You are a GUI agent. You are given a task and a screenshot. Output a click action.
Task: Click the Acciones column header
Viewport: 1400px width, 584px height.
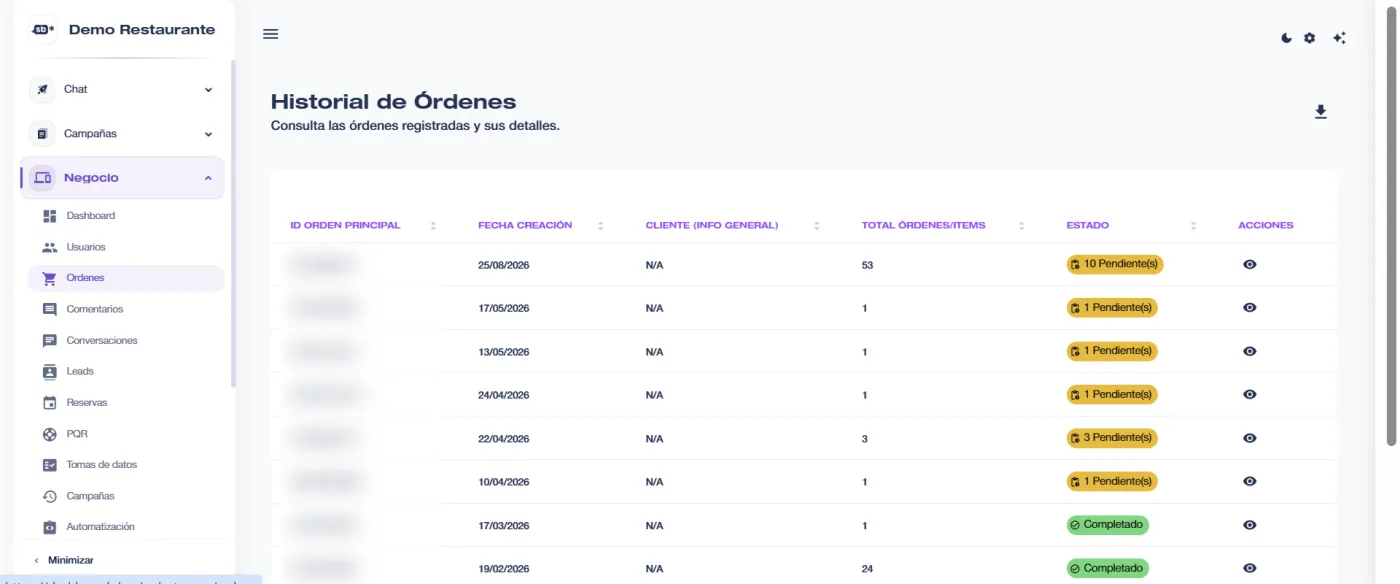pyautogui.click(x=1265, y=226)
